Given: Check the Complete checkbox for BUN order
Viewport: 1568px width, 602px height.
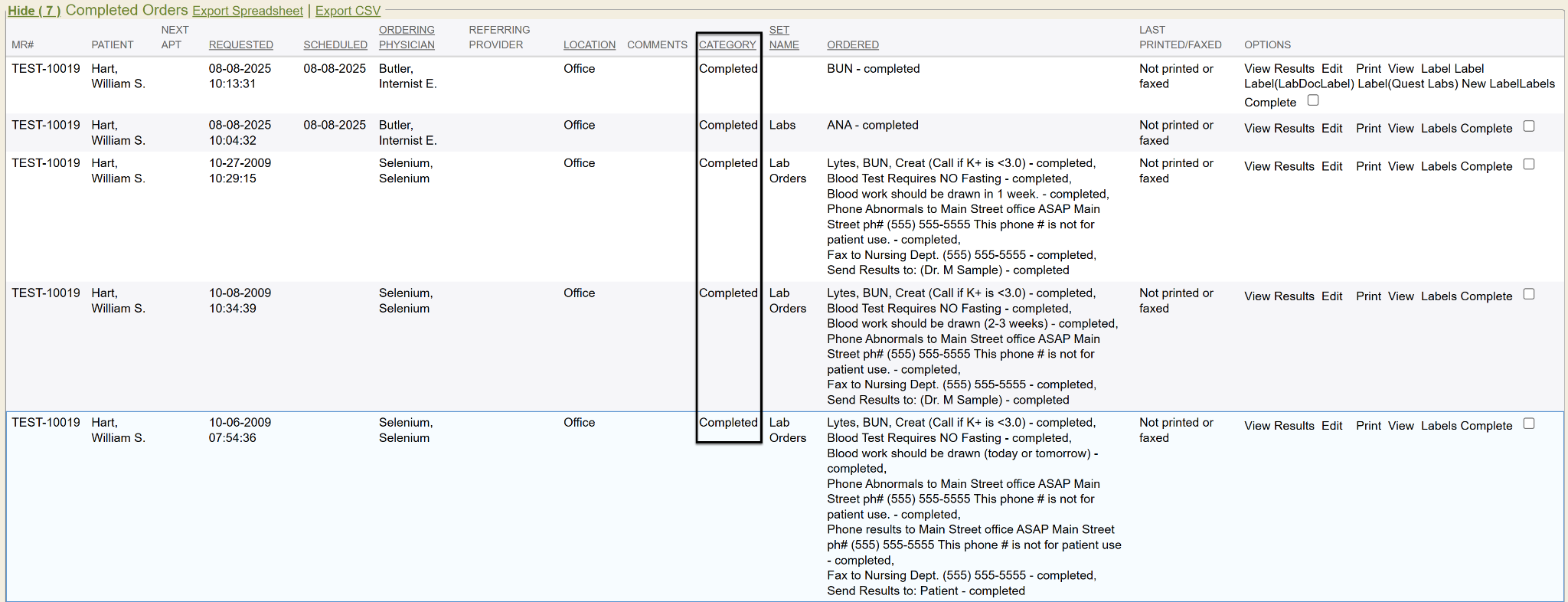Looking at the screenshot, I should pyautogui.click(x=1313, y=100).
